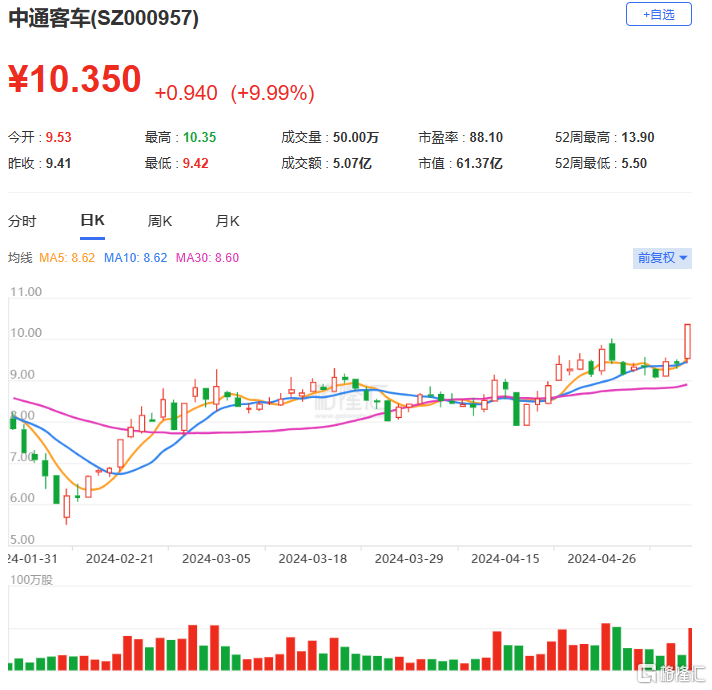
Task: Click the 2024-03-18 date axis label
Action: (x=312, y=558)
